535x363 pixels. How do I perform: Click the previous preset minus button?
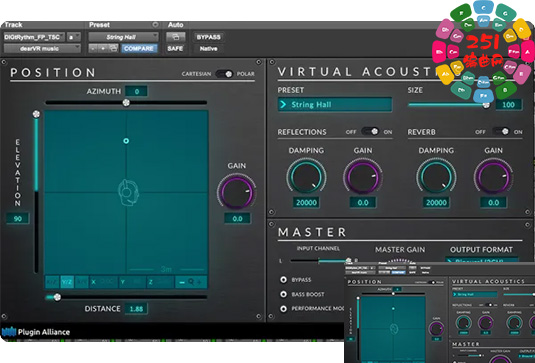point(93,48)
